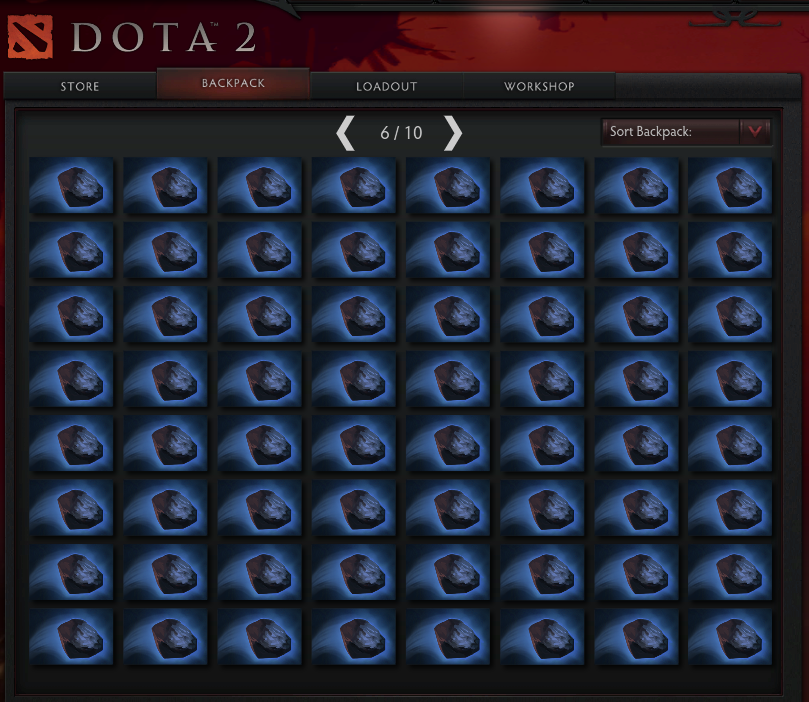This screenshot has height=702, width=809.
Task: Click the 6 / 10 page indicator
Action: tap(401, 133)
